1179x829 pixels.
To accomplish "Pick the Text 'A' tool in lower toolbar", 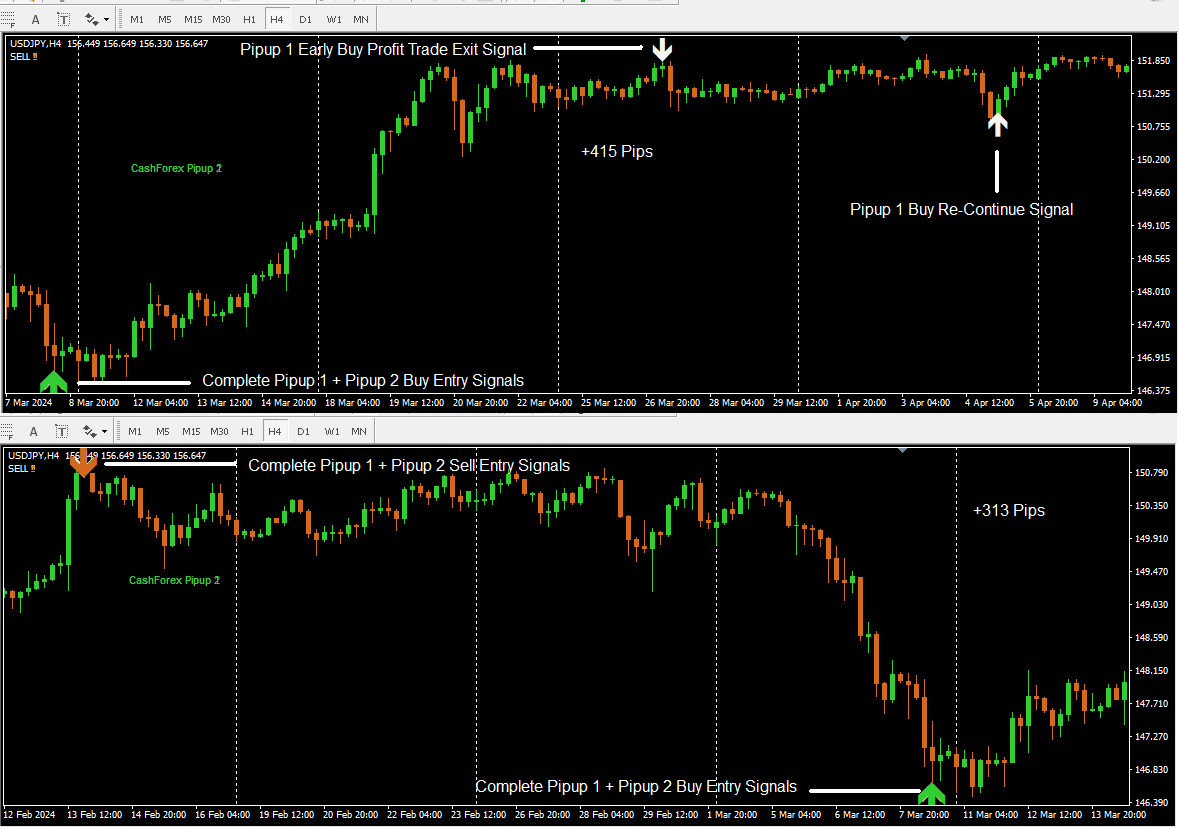I will point(33,431).
